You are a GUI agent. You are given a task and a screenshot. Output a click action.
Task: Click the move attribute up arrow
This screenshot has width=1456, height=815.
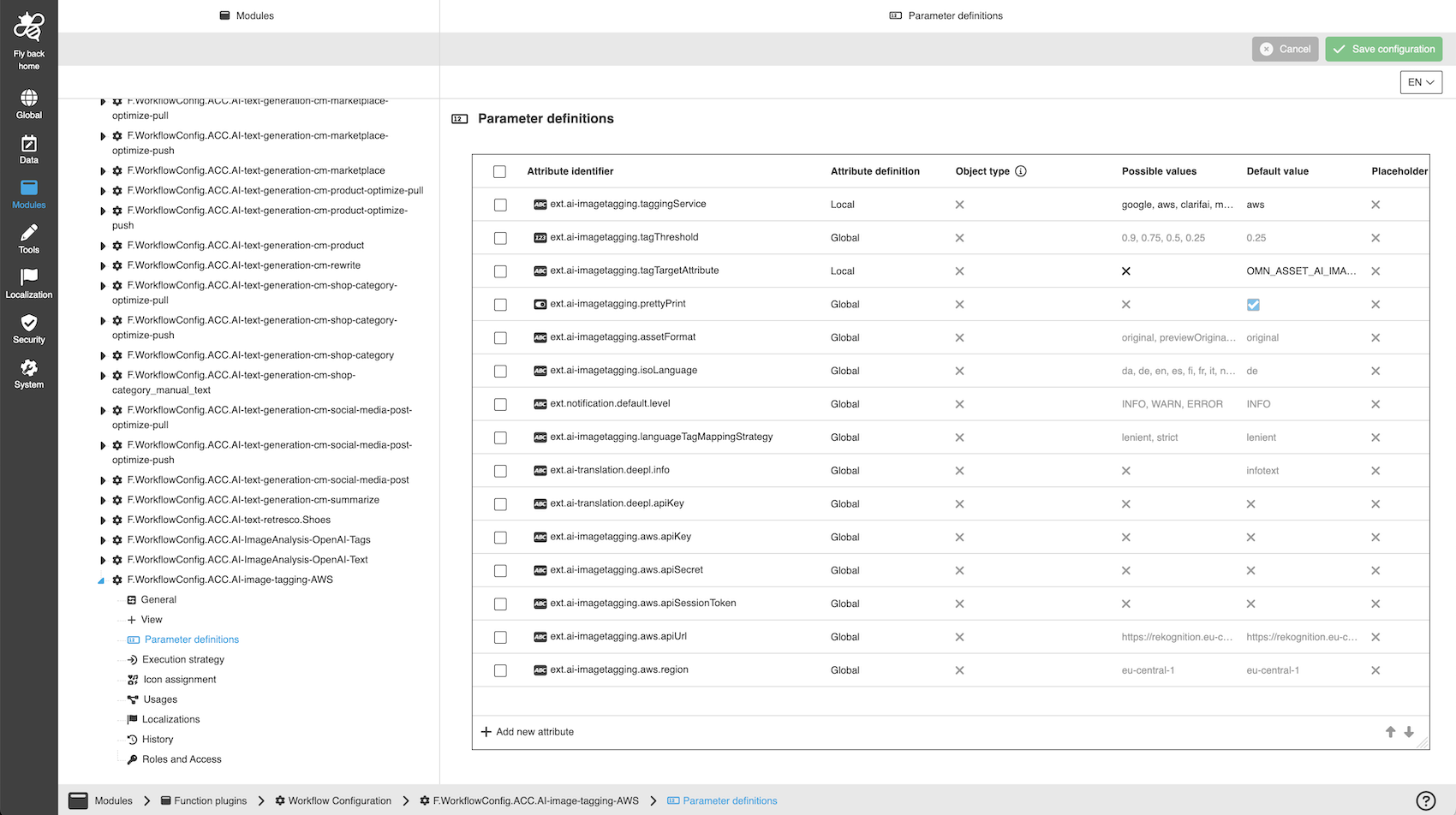pyautogui.click(x=1389, y=732)
